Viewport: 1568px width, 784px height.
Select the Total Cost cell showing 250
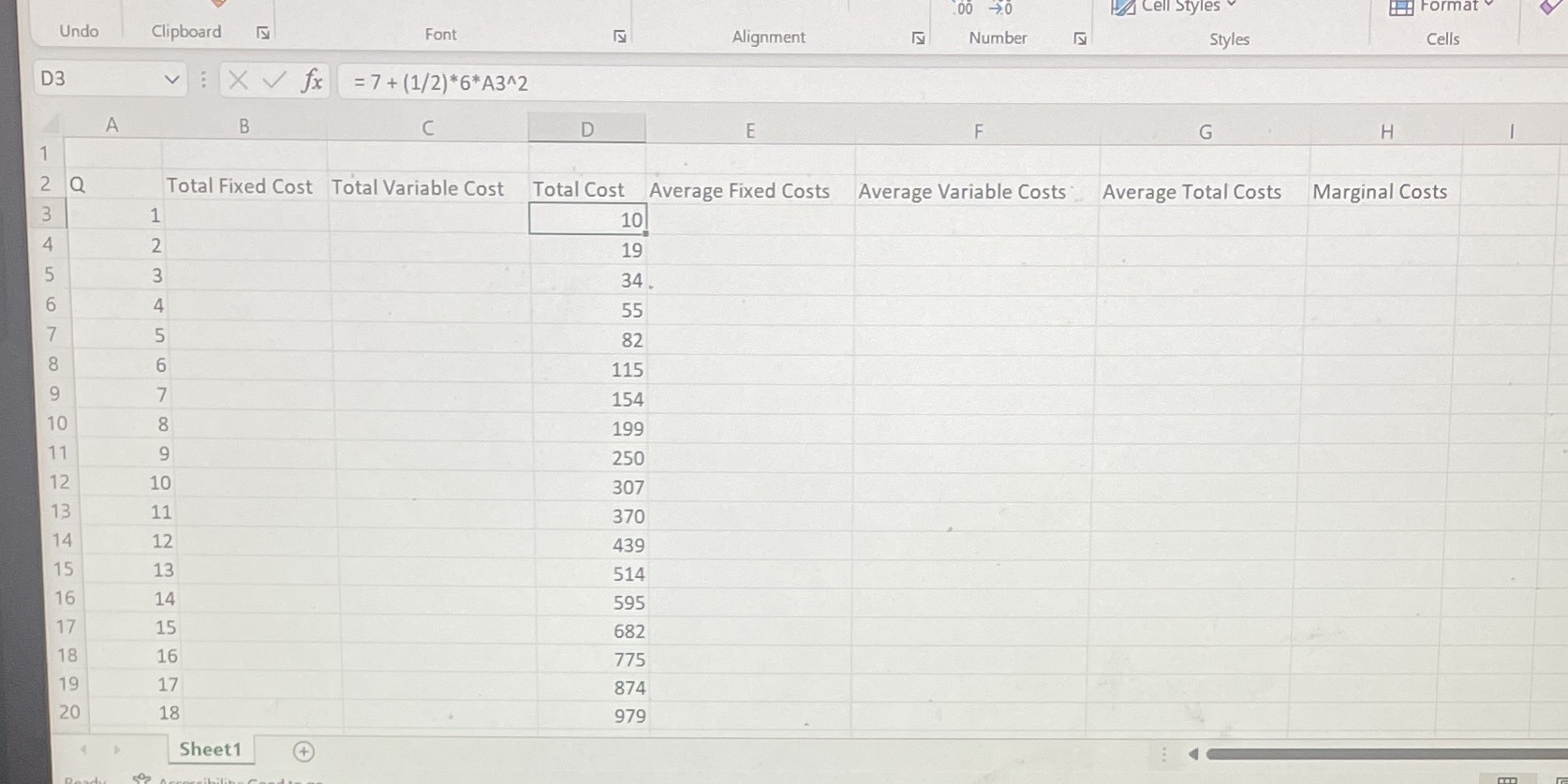click(592, 458)
